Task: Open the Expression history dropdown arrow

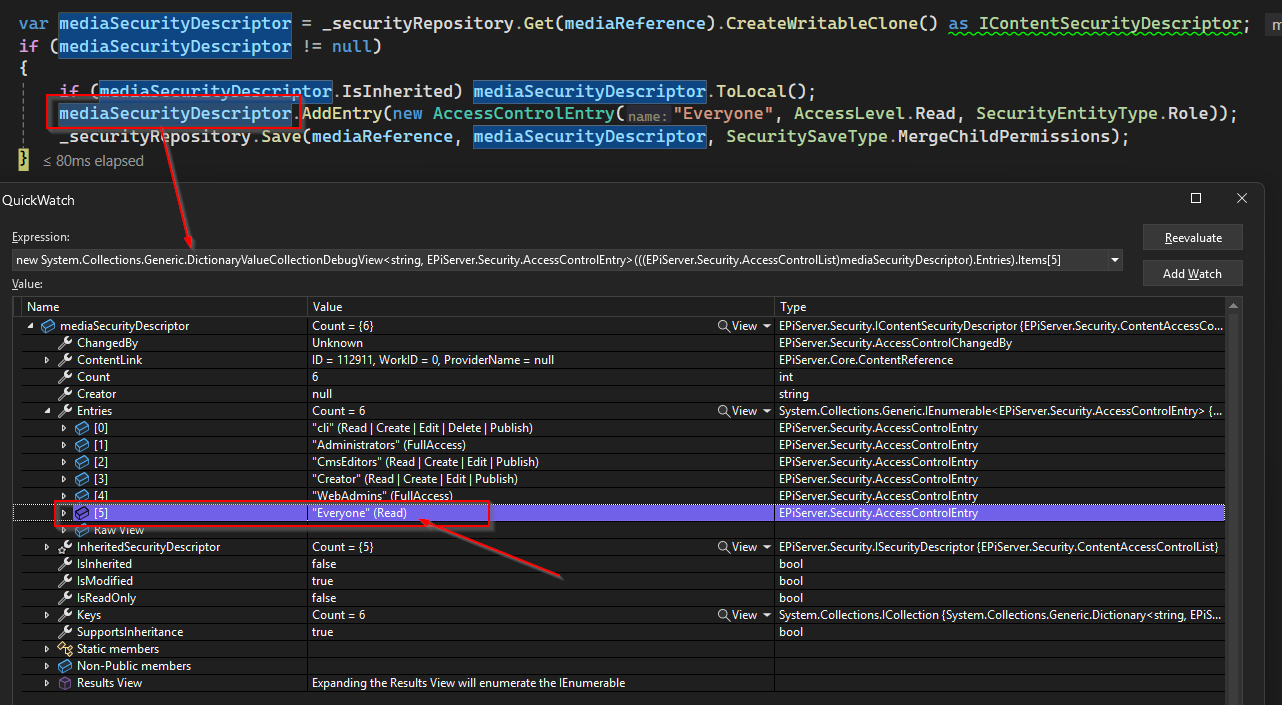Action: click(x=1115, y=261)
